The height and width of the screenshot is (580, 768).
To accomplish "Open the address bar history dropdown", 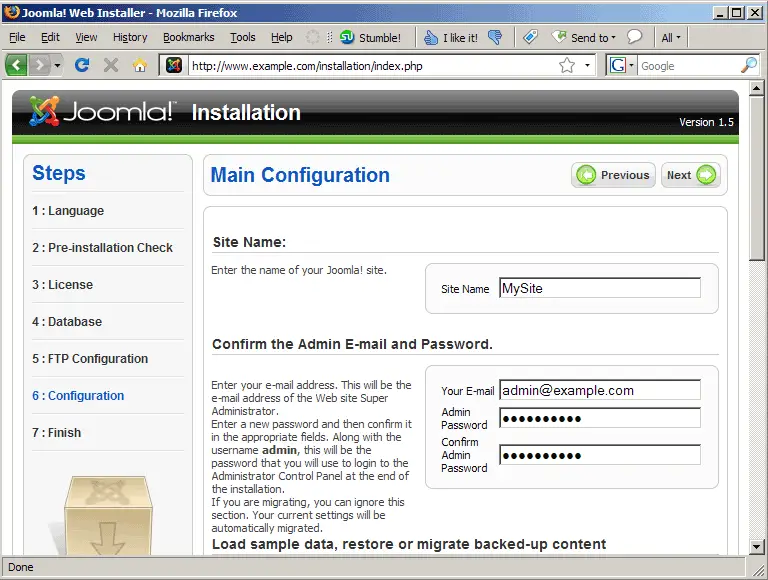I will tap(587, 65).
